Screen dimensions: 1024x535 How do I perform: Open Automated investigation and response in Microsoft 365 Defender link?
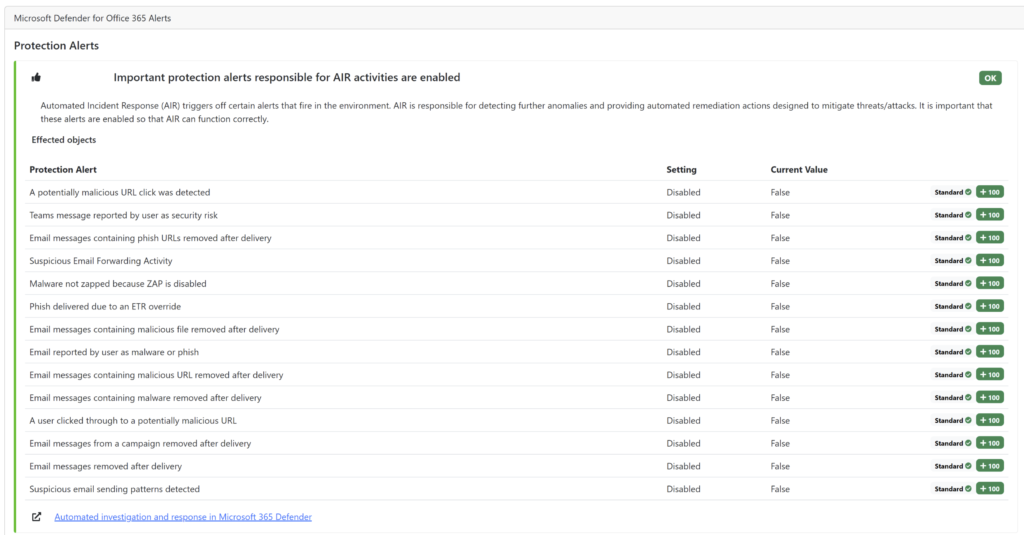click(x=183, y=517)
